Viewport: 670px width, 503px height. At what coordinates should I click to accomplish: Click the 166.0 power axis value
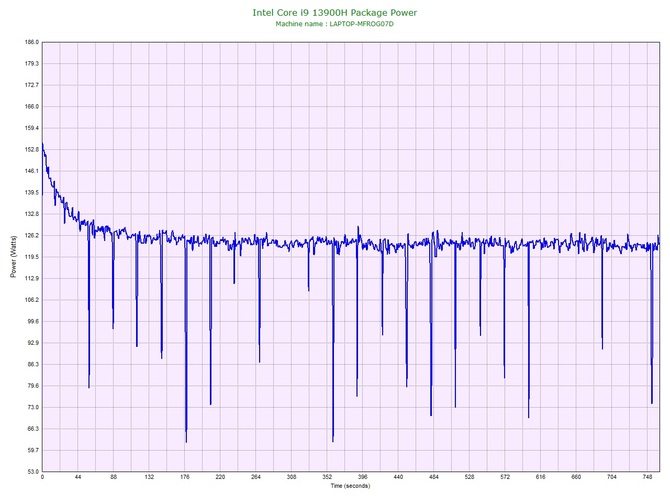click(x=32, y=106)
